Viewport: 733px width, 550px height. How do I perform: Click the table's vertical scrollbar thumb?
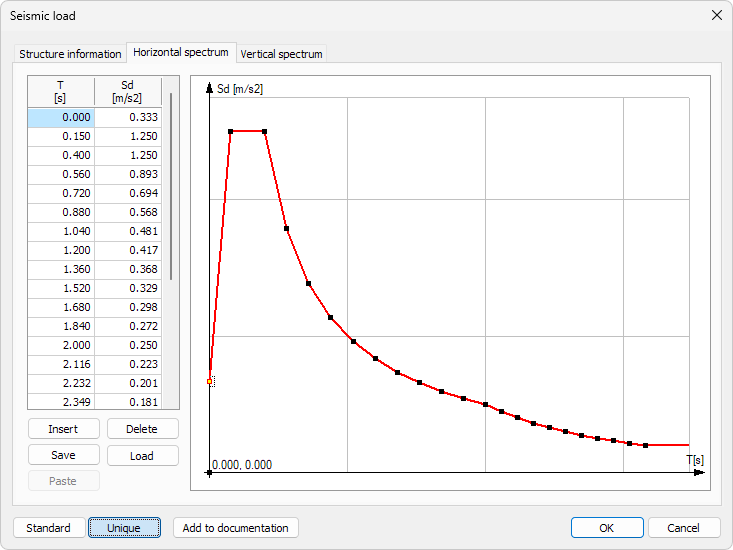click(x=171, y=186)
